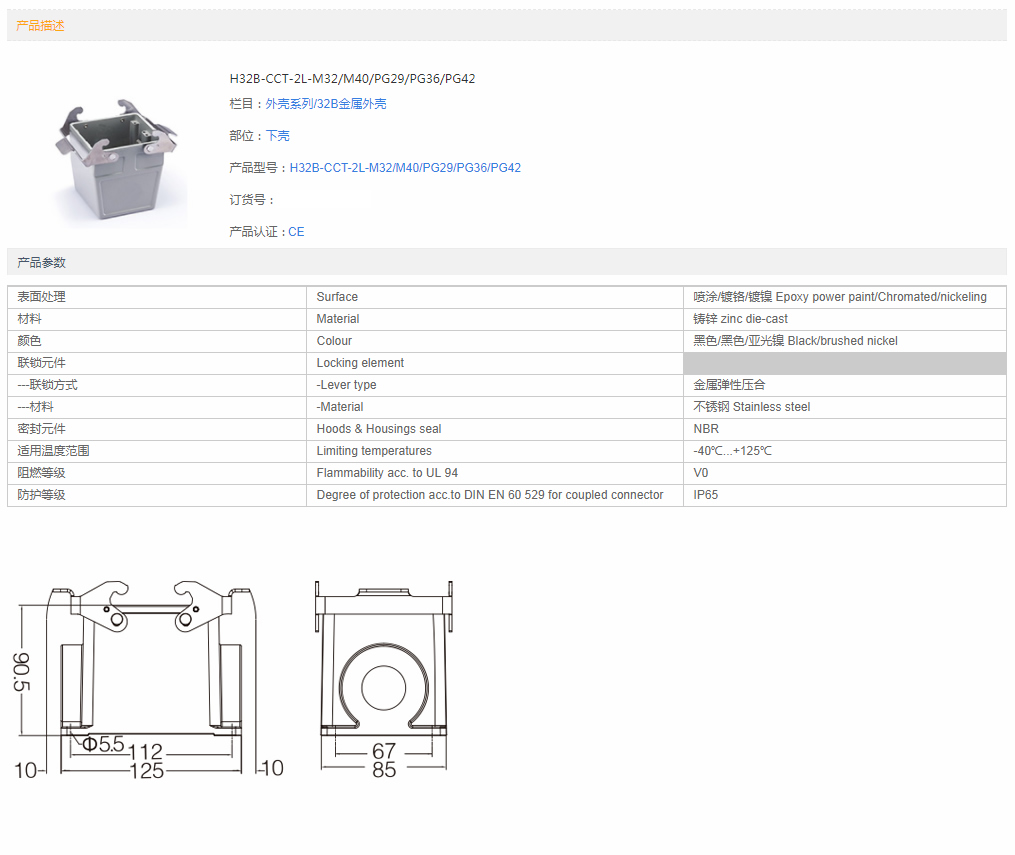The height and width of the screenshot is (855, 1015).
Task: Click the IP65 protection rating cell
Action: point(705,495)
